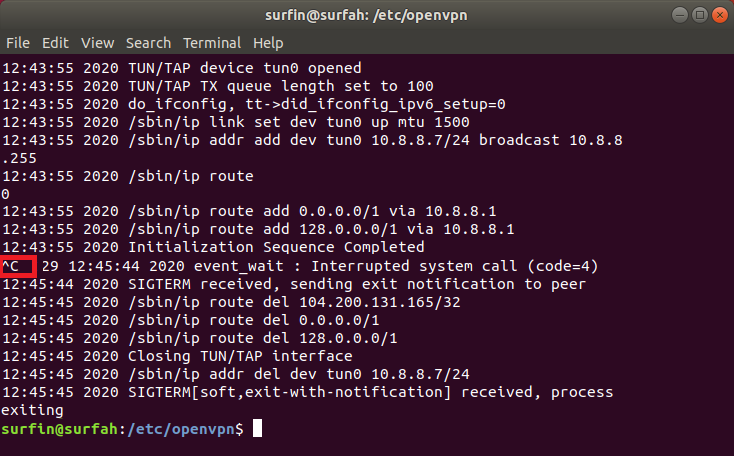Click the cursor block at the prompt
Screen dimensions: 734x456
[257, 429]
